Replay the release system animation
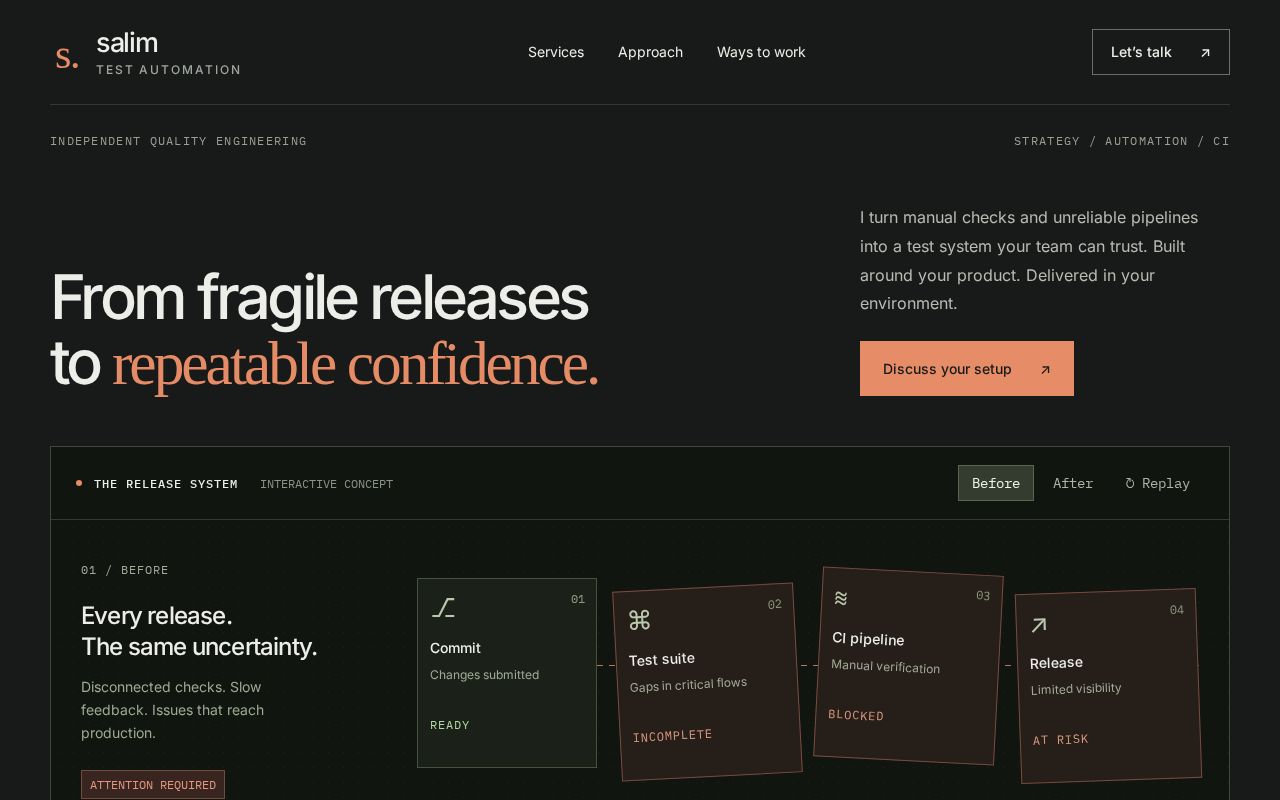 point(1157,483)
